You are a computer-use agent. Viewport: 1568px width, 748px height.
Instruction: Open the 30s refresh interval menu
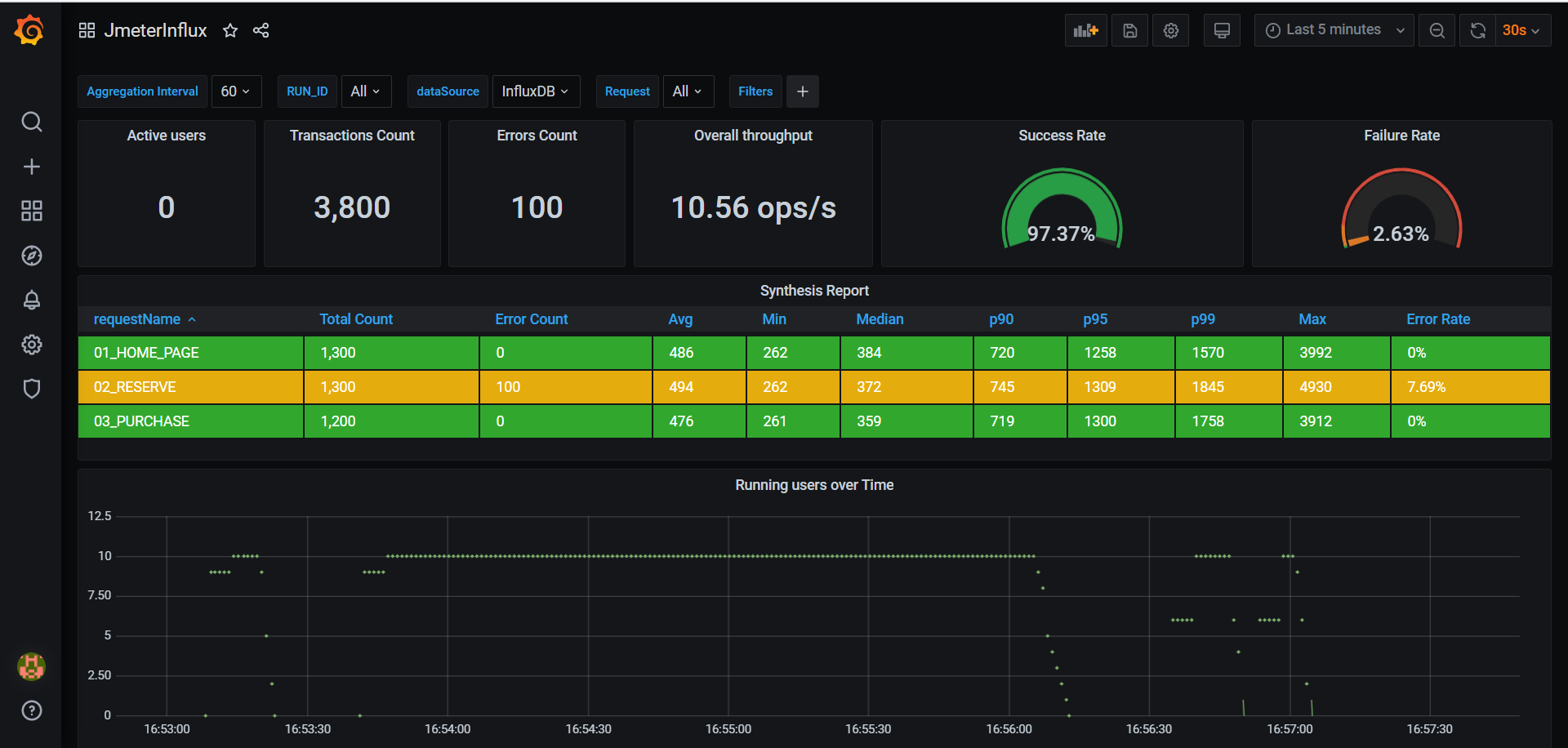pyautogui.click(x=1522, y=30)
